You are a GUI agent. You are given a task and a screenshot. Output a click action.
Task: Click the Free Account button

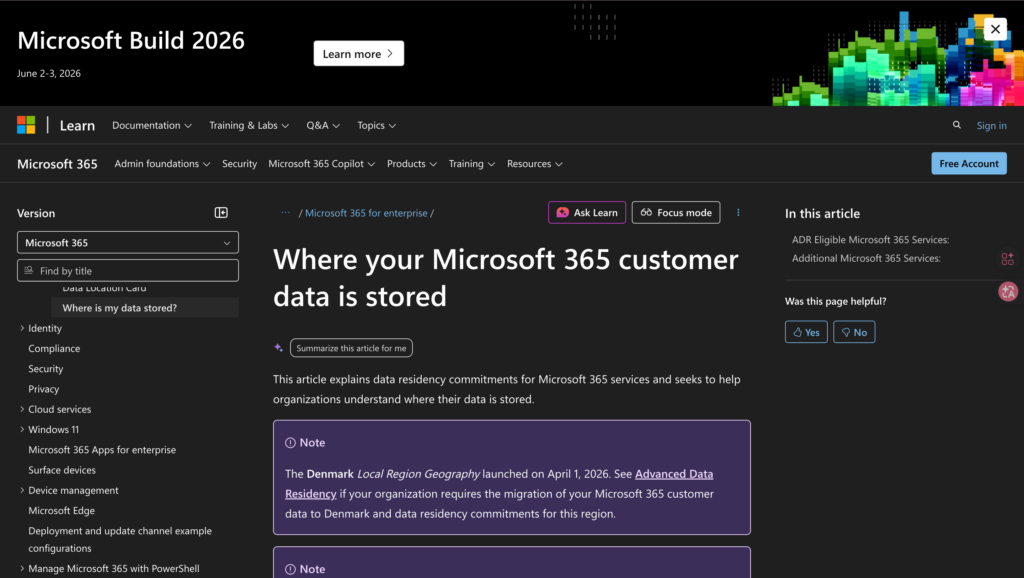click(968, 164)
